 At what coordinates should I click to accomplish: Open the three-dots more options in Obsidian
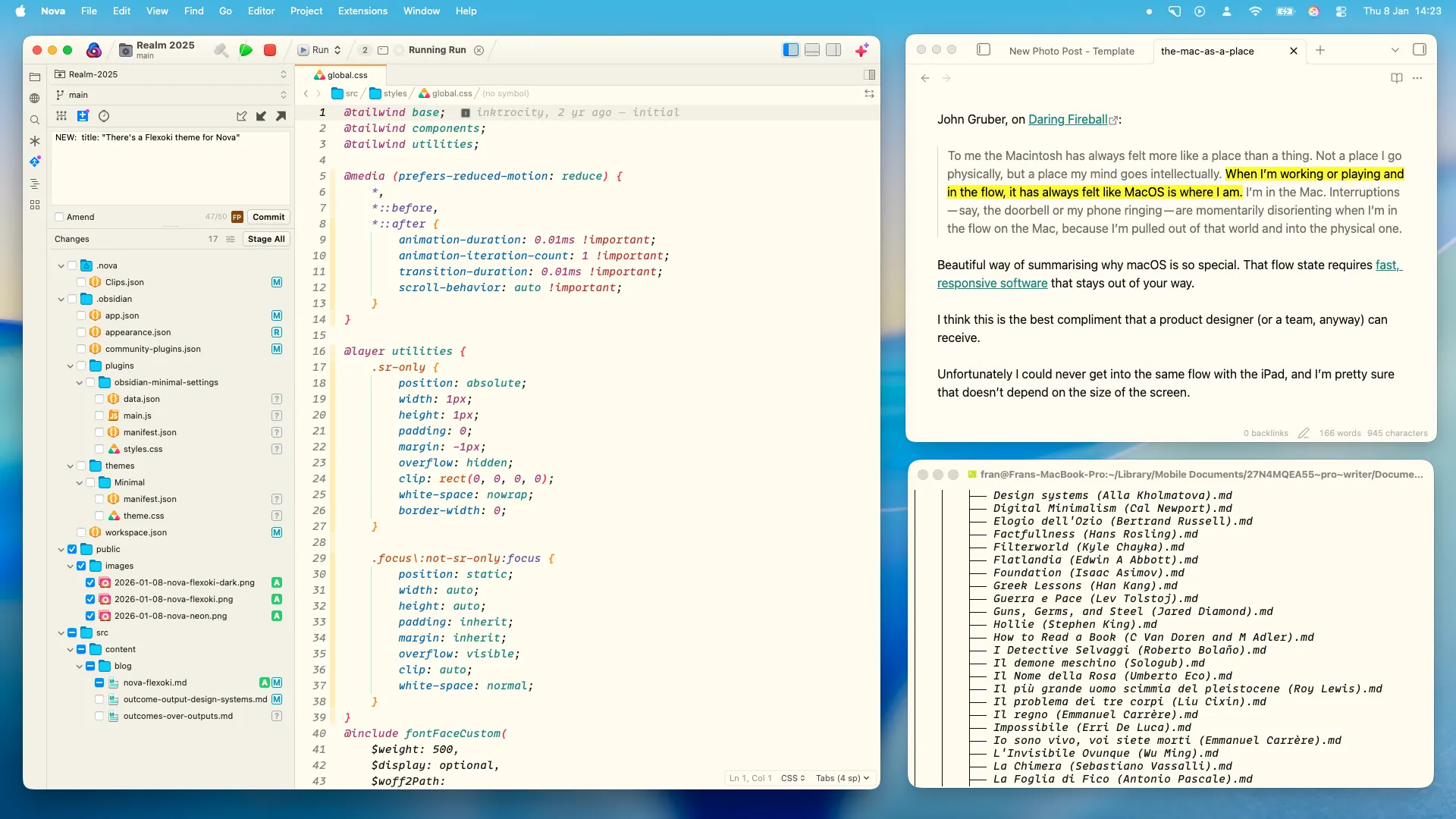tap(1417, 78)
